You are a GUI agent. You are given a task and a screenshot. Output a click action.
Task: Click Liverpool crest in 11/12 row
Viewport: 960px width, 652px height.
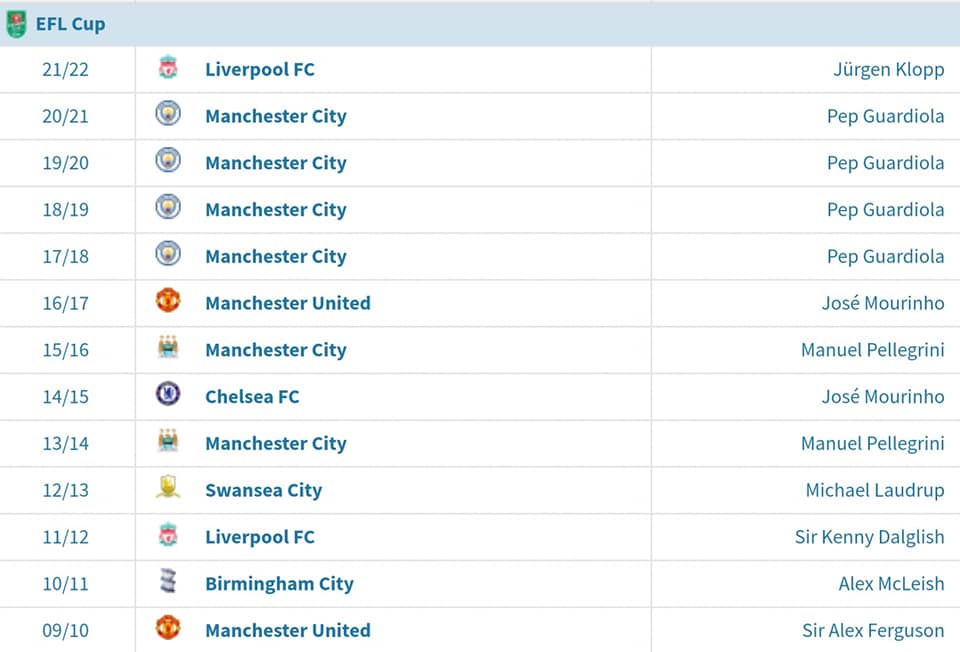click(x=168, y=535)
